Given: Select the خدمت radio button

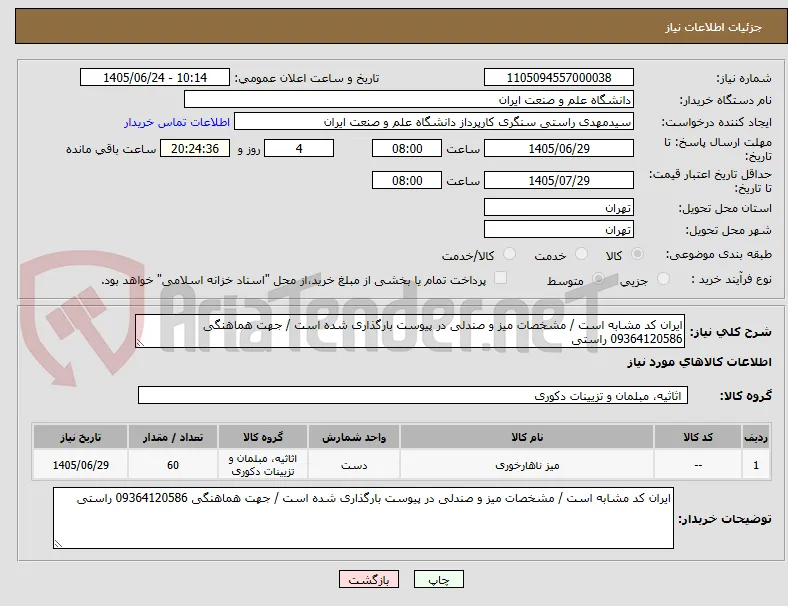Looking at the screenshot, I should coord(581,254).
